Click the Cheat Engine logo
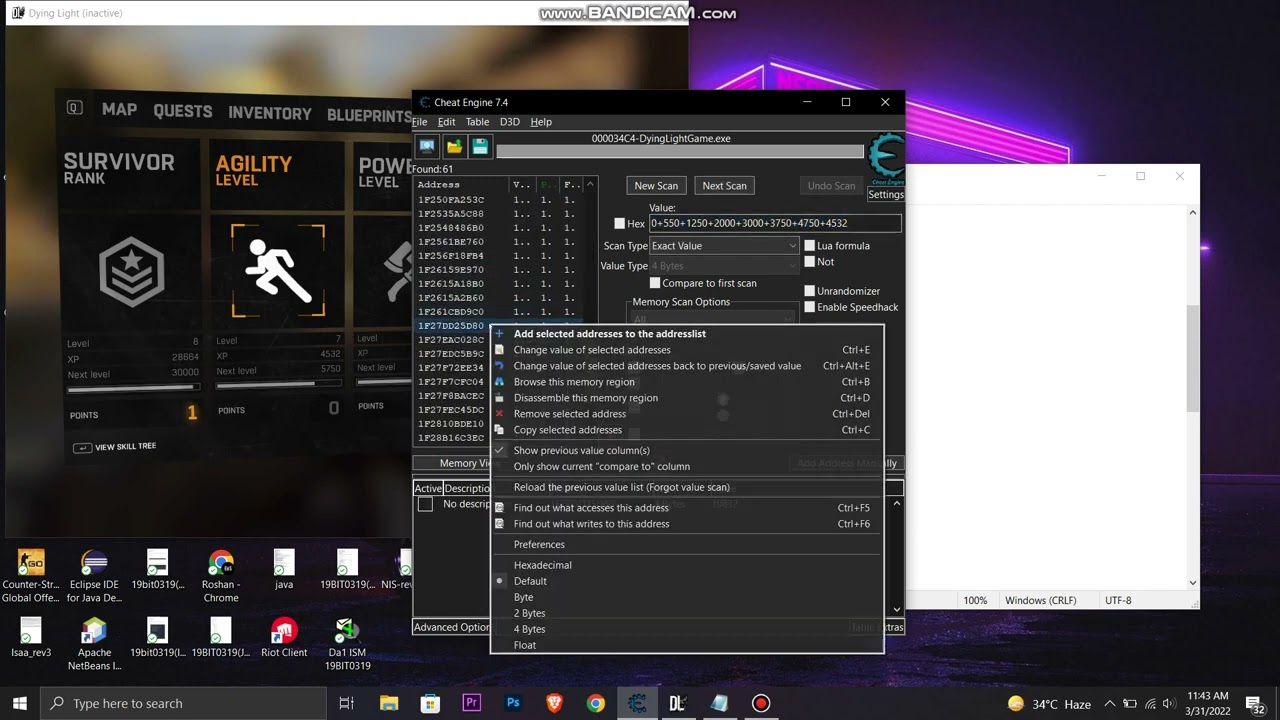The image size is (1280, 720). click(x=885, y=160)
